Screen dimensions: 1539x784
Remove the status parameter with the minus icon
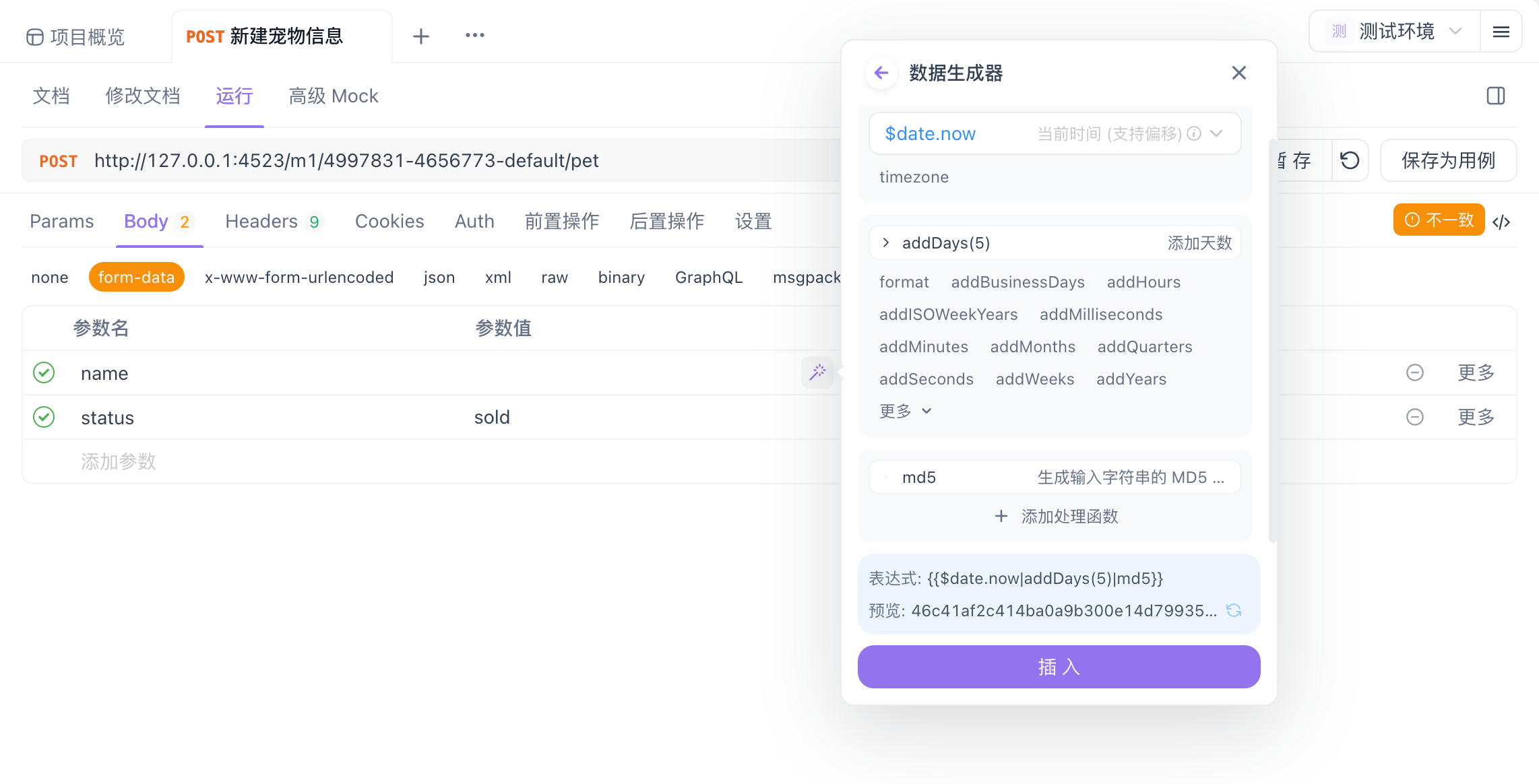click(x=1415, y=418)
